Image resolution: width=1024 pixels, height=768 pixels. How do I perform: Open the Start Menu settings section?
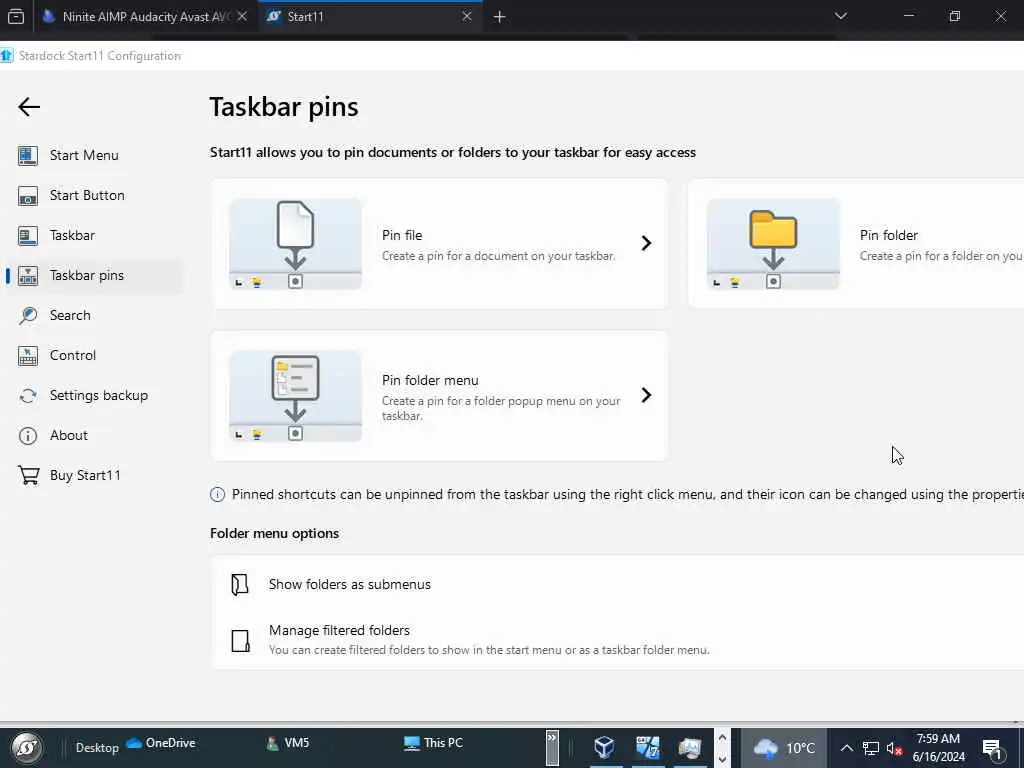click(84, 155)
